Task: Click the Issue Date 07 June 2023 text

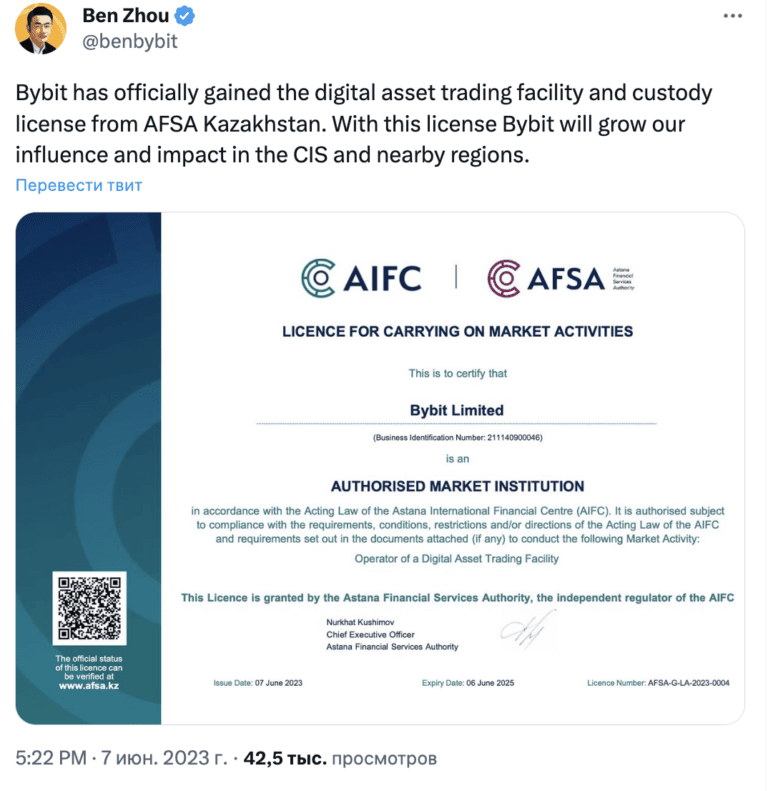Action: [x=257, y=682]
